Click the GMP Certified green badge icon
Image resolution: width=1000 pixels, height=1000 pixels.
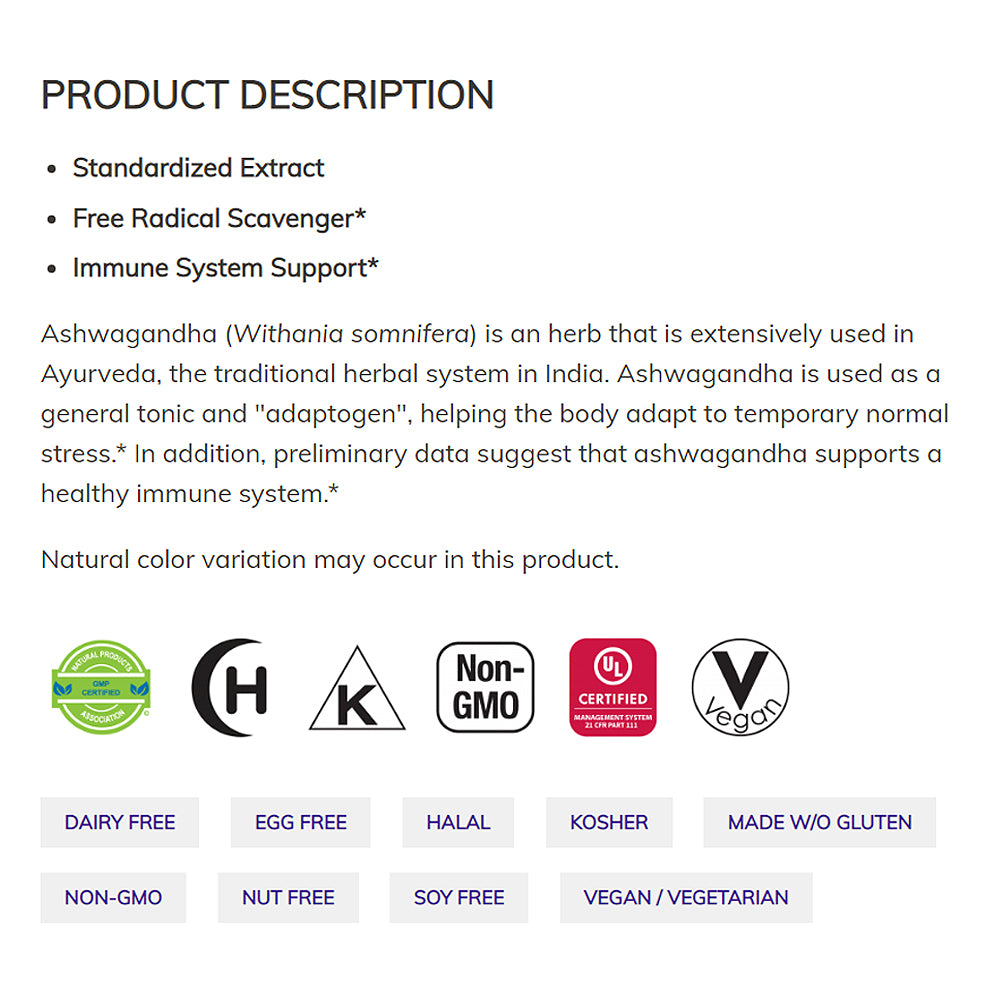click(x=100, y=687)
